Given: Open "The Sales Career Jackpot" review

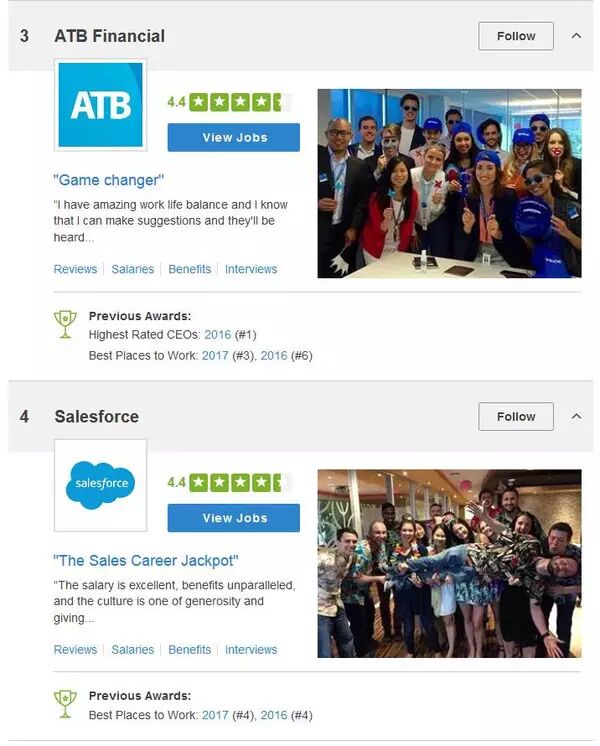Looking at the screenshot, I should click(146, 561).
